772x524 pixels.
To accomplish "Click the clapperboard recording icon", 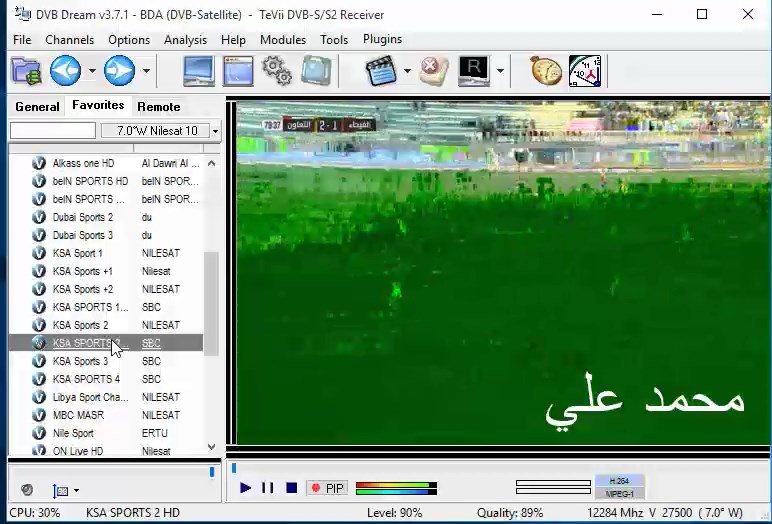I will 381,71.
